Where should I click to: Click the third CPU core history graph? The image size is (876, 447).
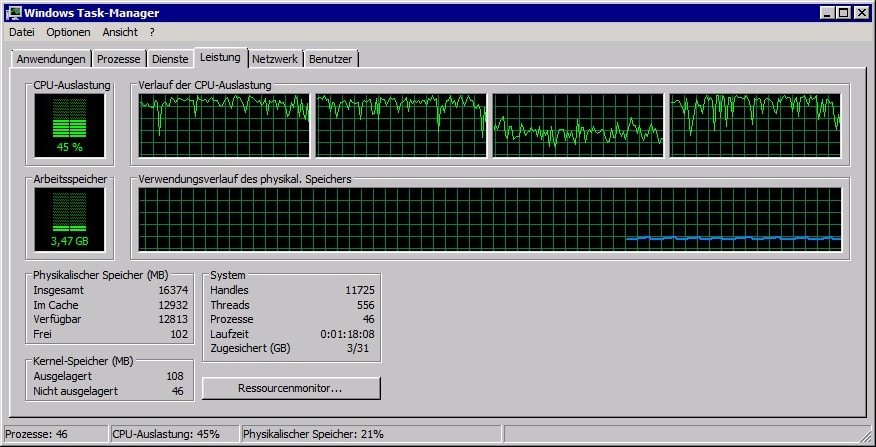coord(578,125)
